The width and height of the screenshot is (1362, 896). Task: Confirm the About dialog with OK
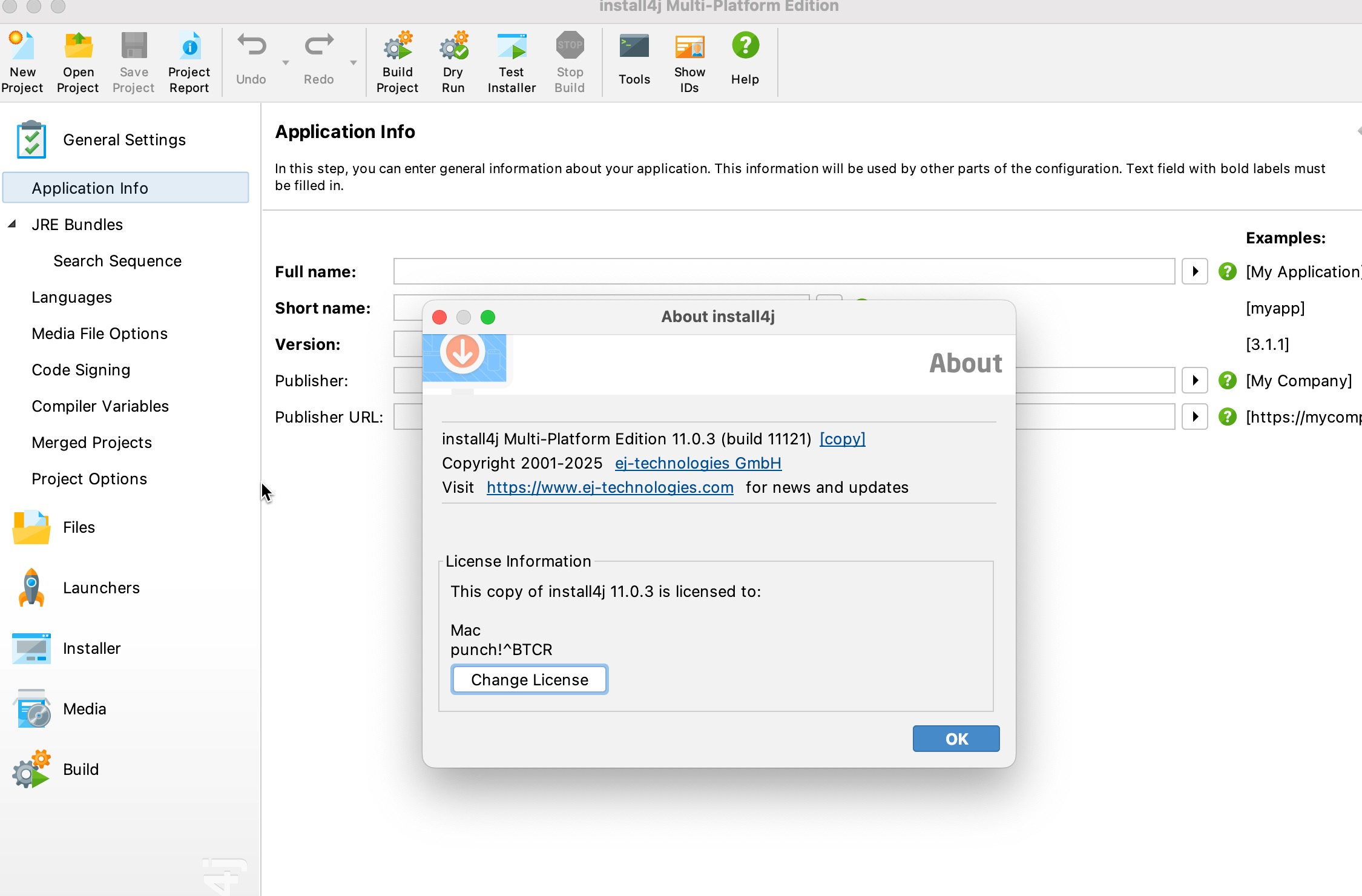[x=956, y=739]
